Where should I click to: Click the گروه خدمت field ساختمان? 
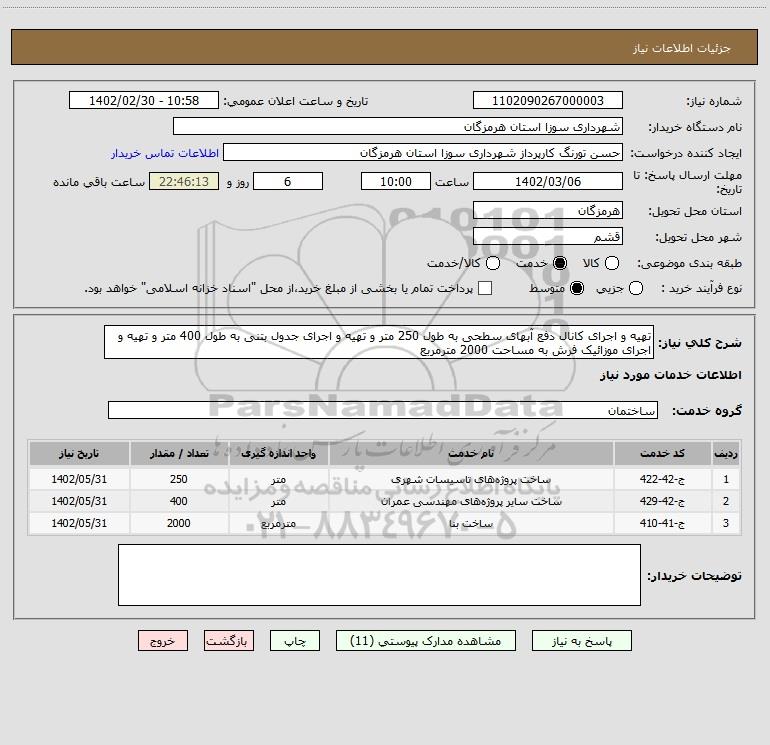click(383, 410)
